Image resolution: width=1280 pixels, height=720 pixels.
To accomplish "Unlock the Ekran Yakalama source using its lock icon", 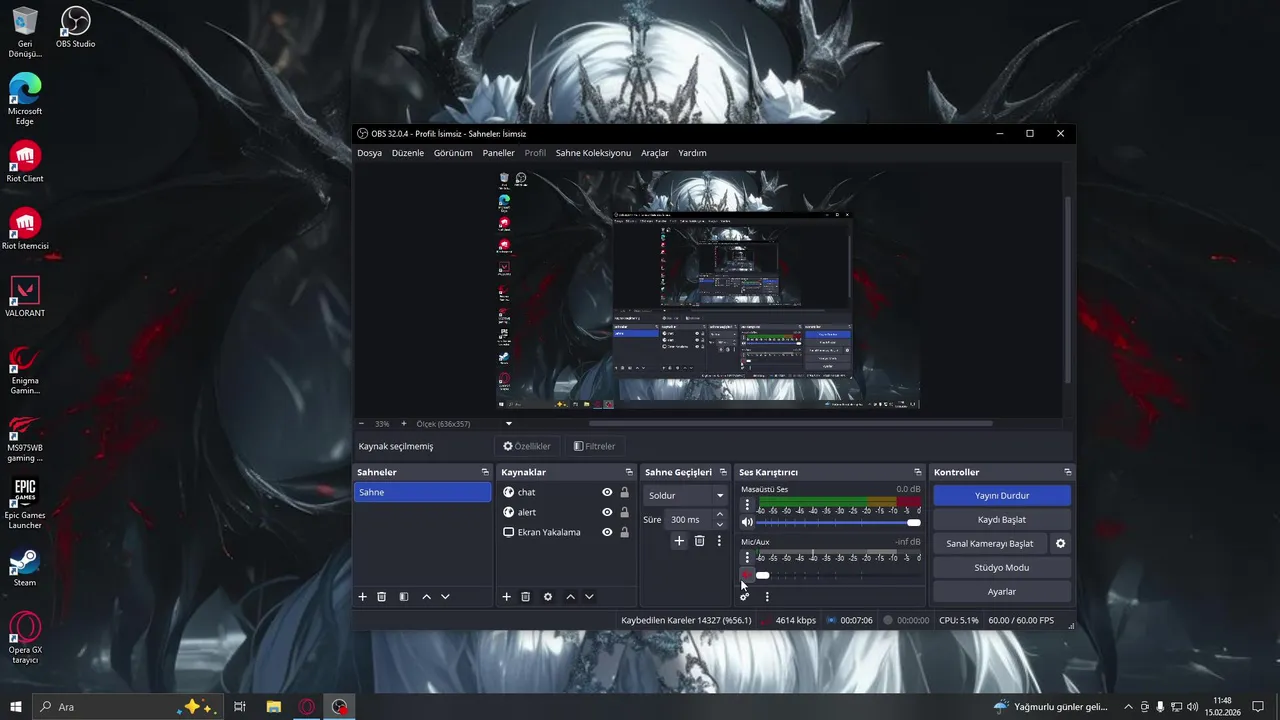I will (x=625, y=532).
